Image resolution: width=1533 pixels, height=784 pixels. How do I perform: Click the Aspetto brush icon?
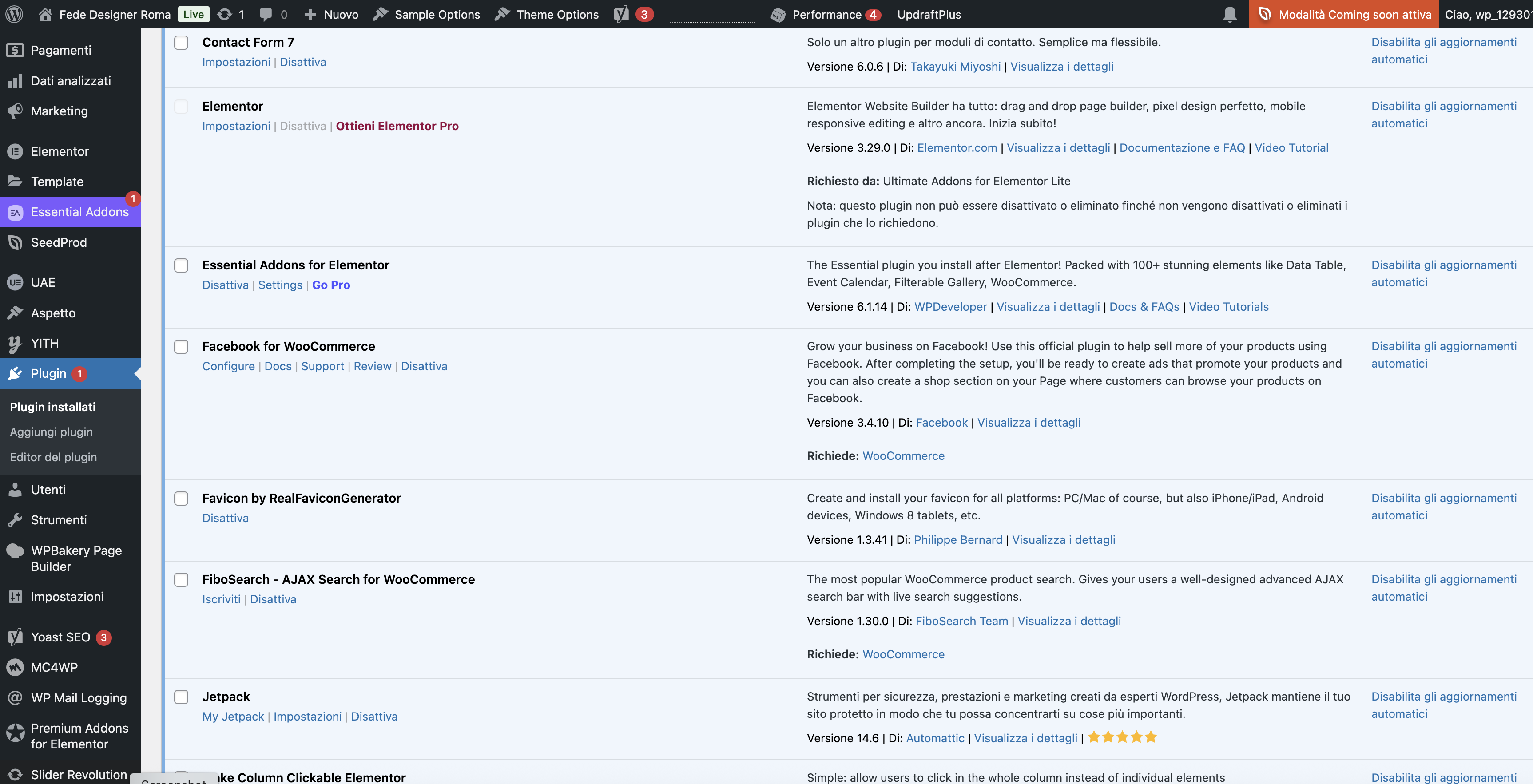16,312
